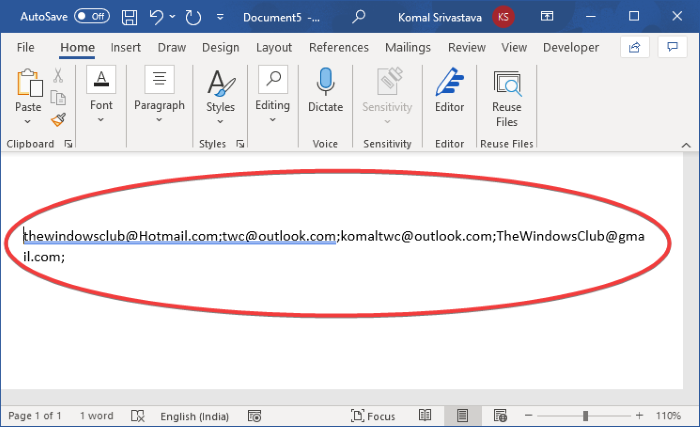Go to the References tab
This screenshot has height=427, width=700.
[339, 47]
